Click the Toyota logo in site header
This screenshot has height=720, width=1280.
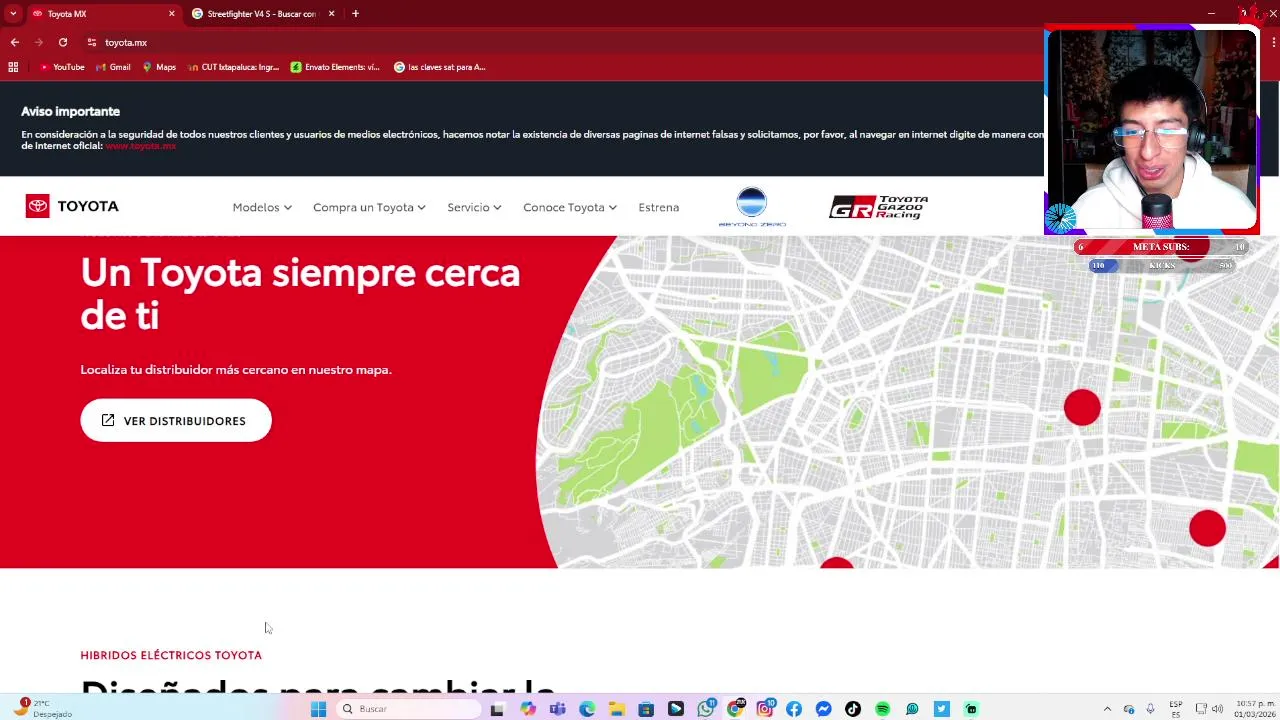pyautogui.click(x=72, y=206)
